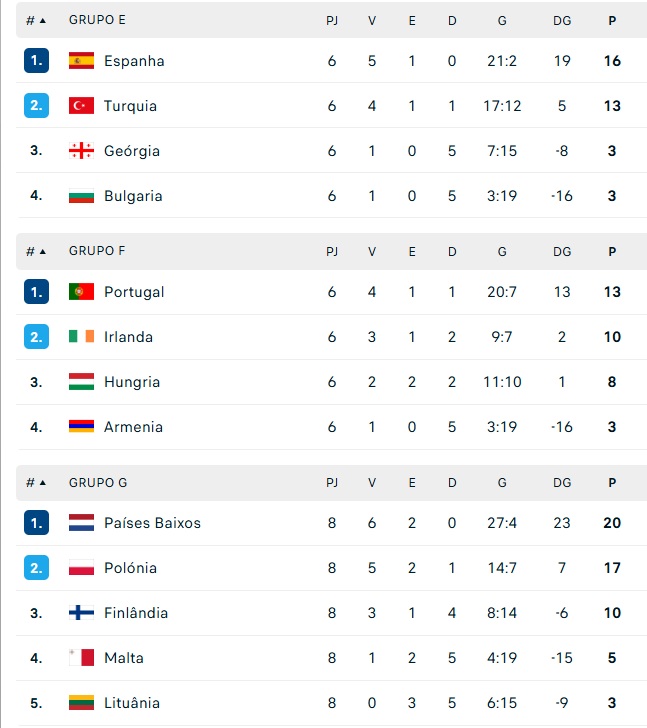The image size is (647, 728).
Task: Open the Espanha team link
Action: 134,61
